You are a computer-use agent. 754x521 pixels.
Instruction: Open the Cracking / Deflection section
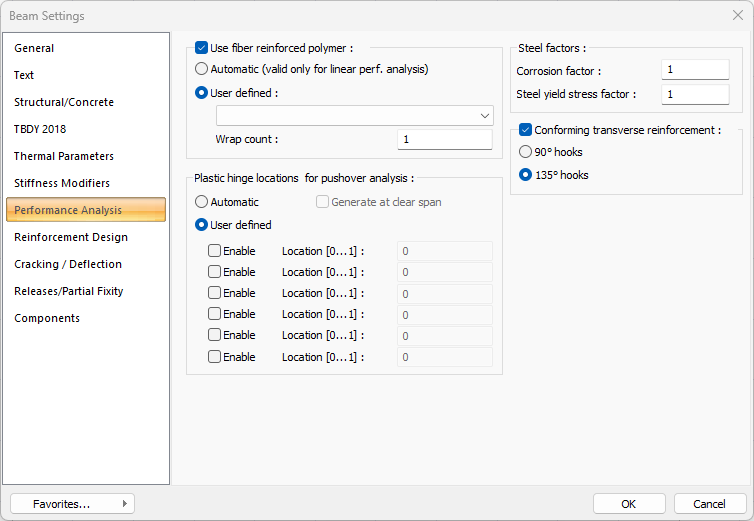point(68,264)
